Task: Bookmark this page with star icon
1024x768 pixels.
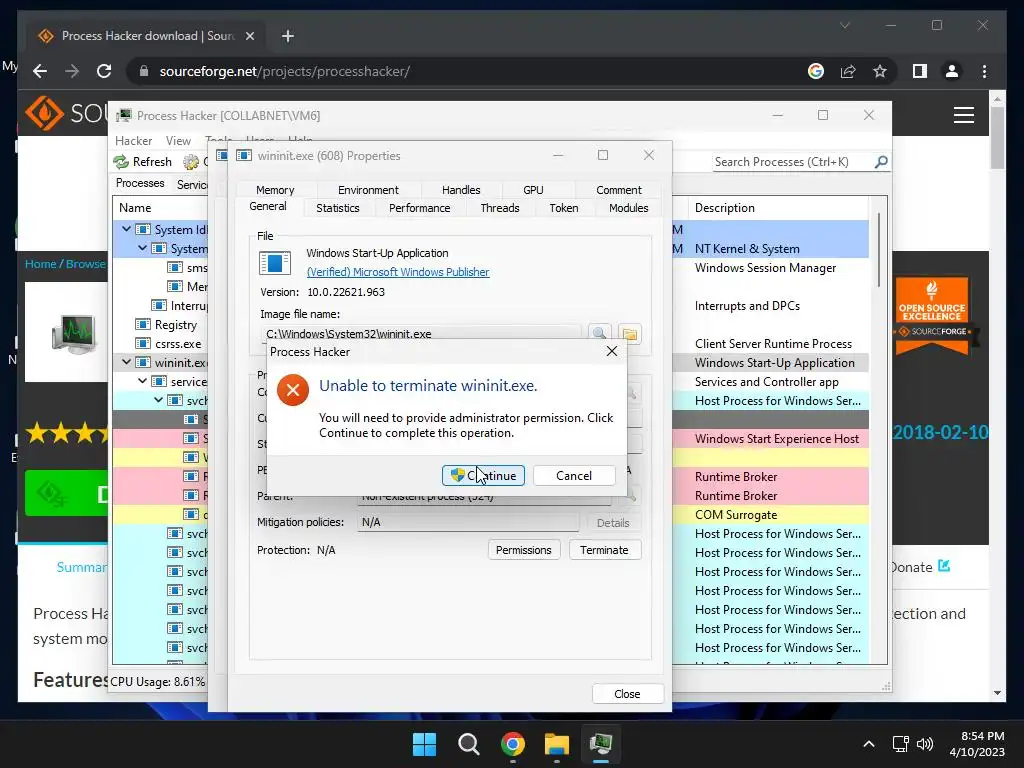Action: (x=880, y=71)
